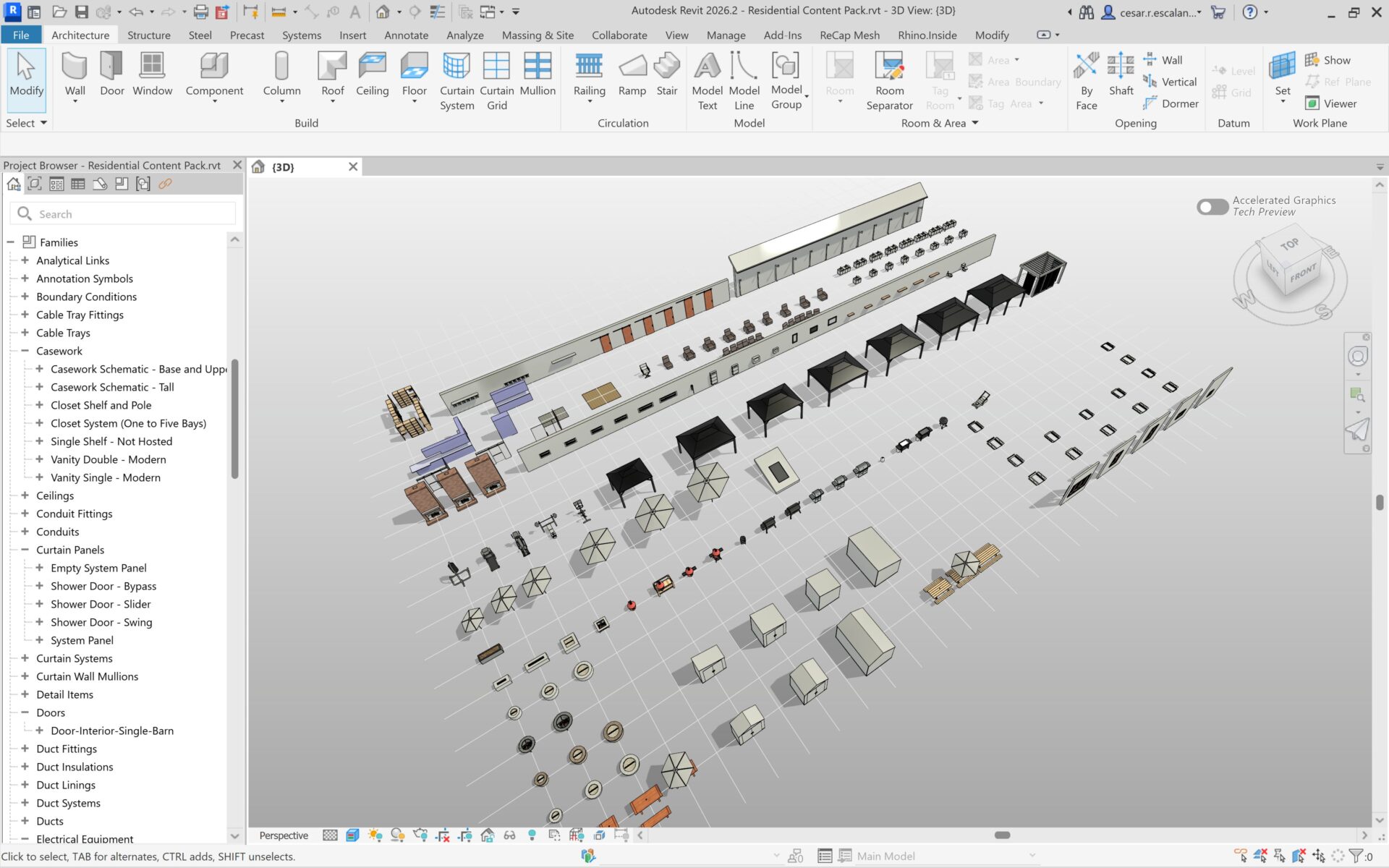1389x868 pixels.
Task: Collapse the Casework category in Project Browser
Action: tap(24, 351)
